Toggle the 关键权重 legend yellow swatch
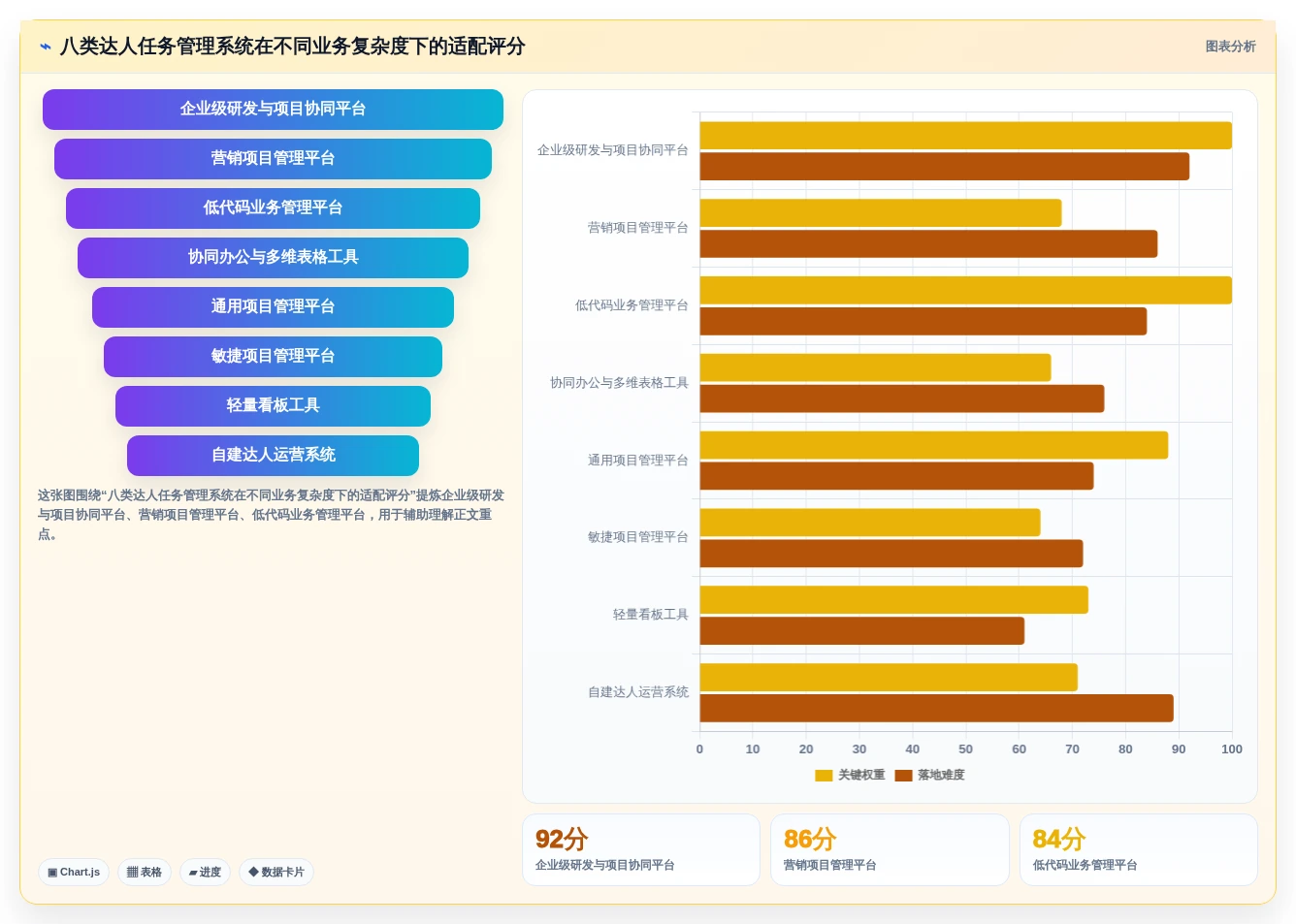This screenshot has width=1296, height=924. pos(824,775)
